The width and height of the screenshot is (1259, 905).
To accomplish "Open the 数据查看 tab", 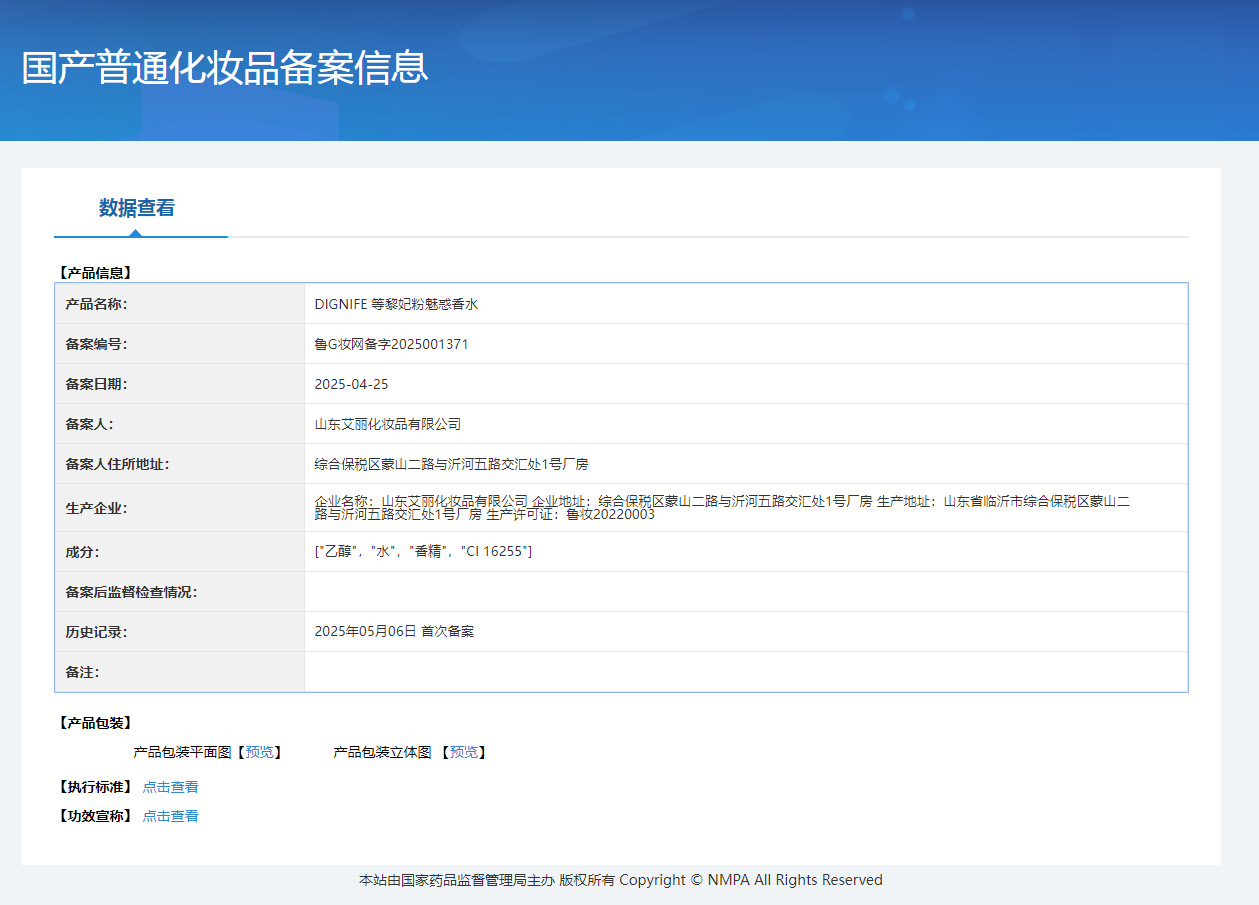I will pyautogui.click(x=137, y=208).
